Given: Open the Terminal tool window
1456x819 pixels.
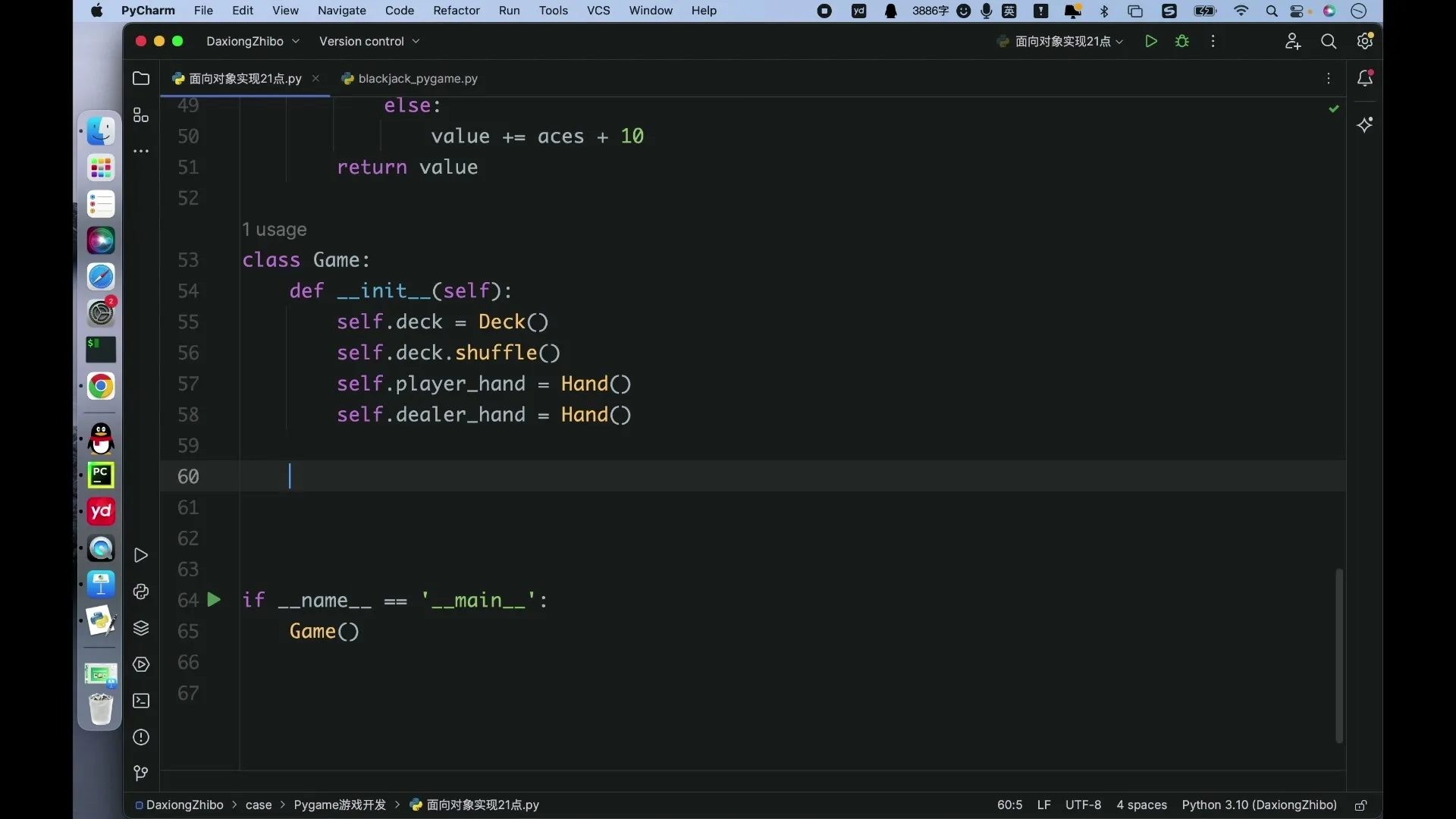Looking at the screenshot, I should 141,701.
